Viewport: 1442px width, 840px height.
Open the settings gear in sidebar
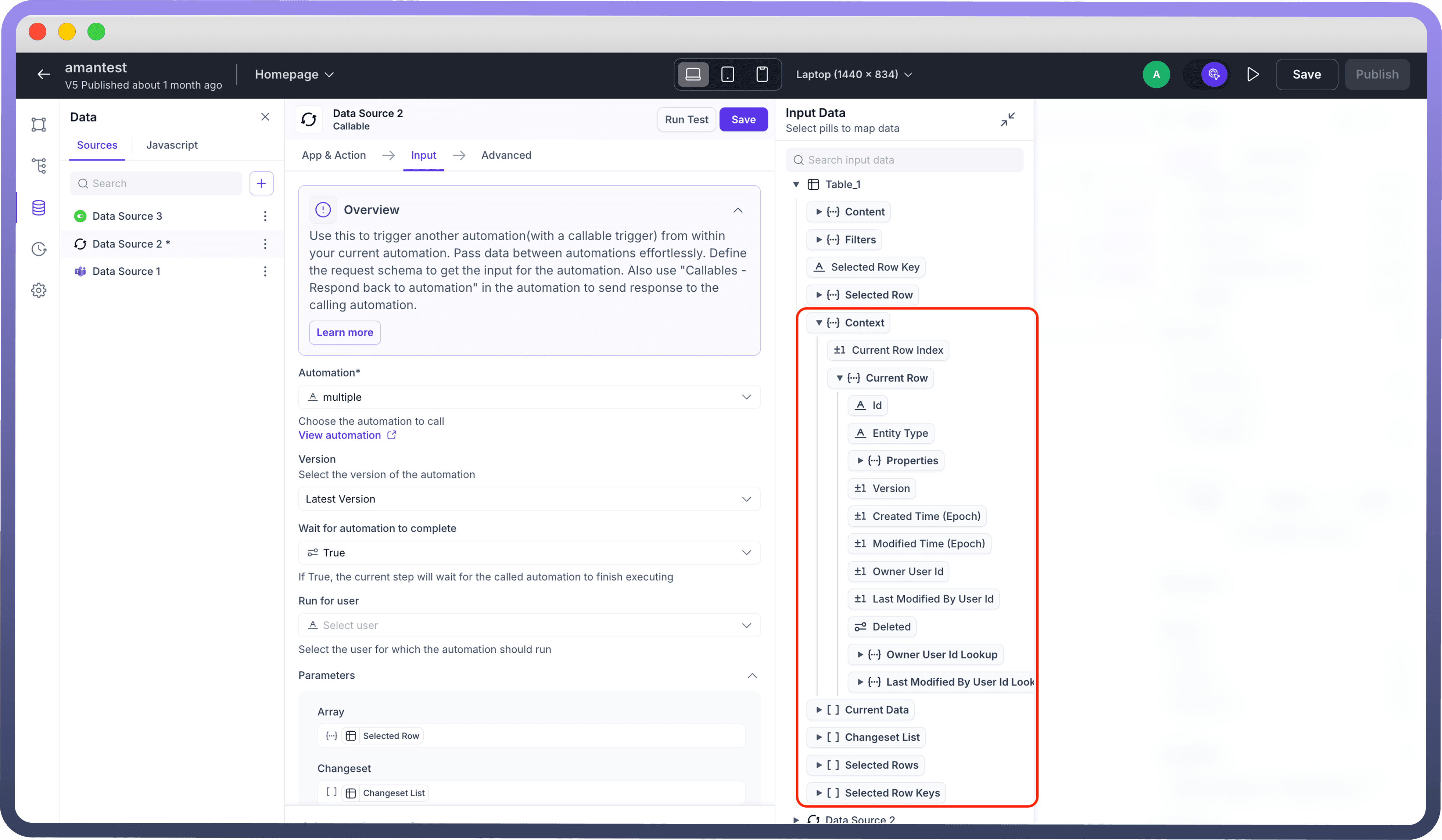(38, 290)
